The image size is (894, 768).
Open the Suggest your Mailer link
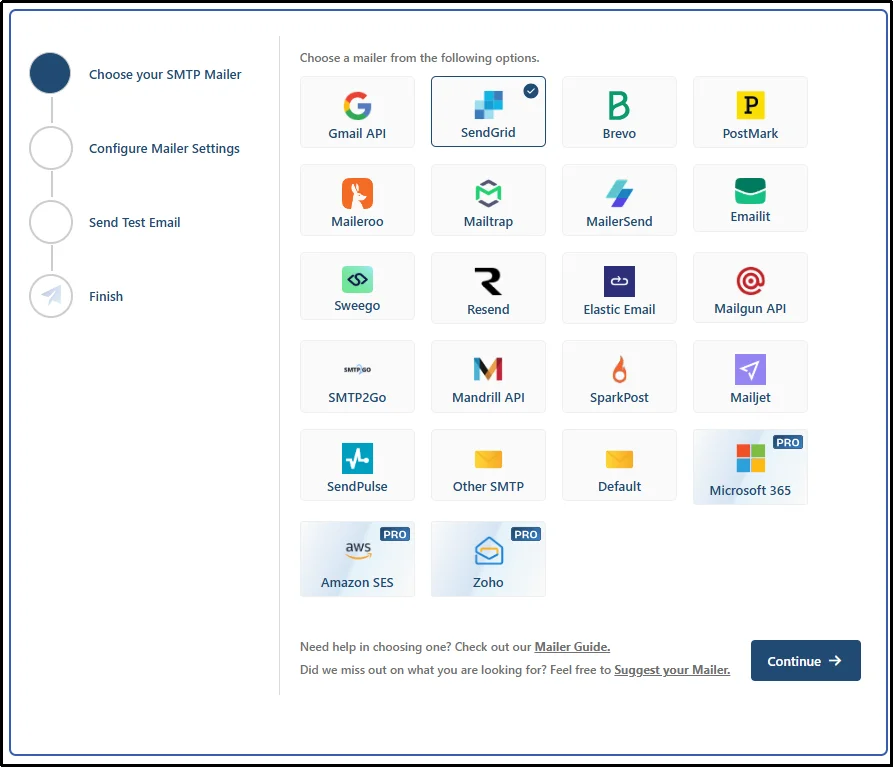(672, 669)
